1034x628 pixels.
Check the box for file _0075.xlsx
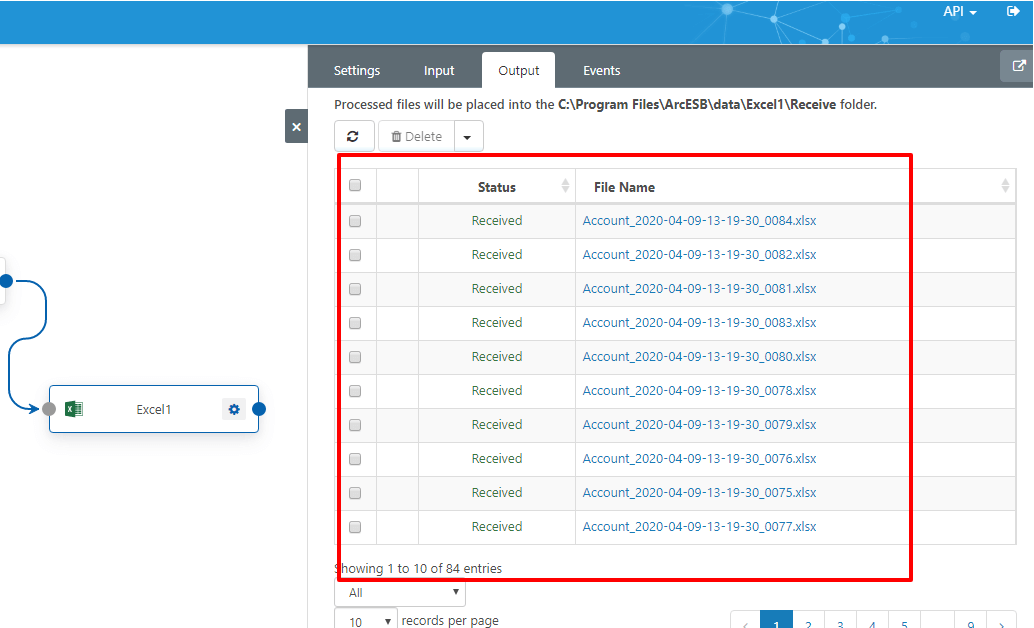click(355, 493)
